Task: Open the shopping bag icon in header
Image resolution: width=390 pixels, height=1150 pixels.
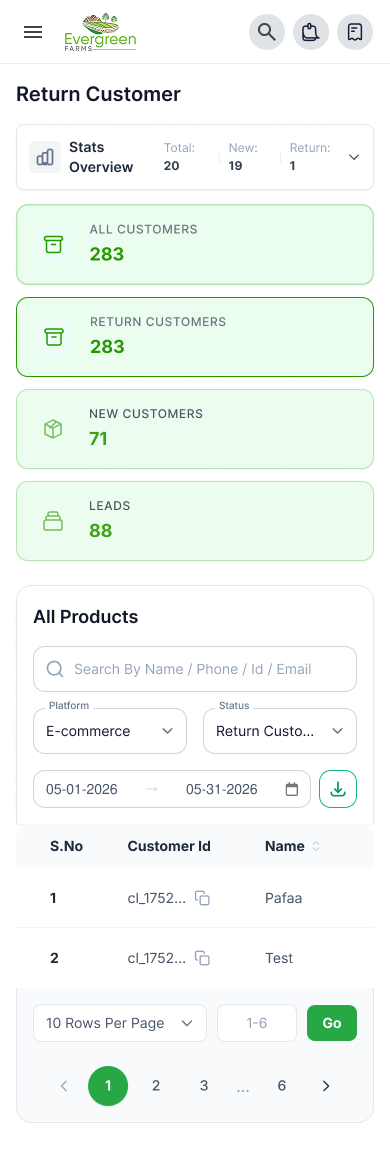Action: click(x=311, y=32)
